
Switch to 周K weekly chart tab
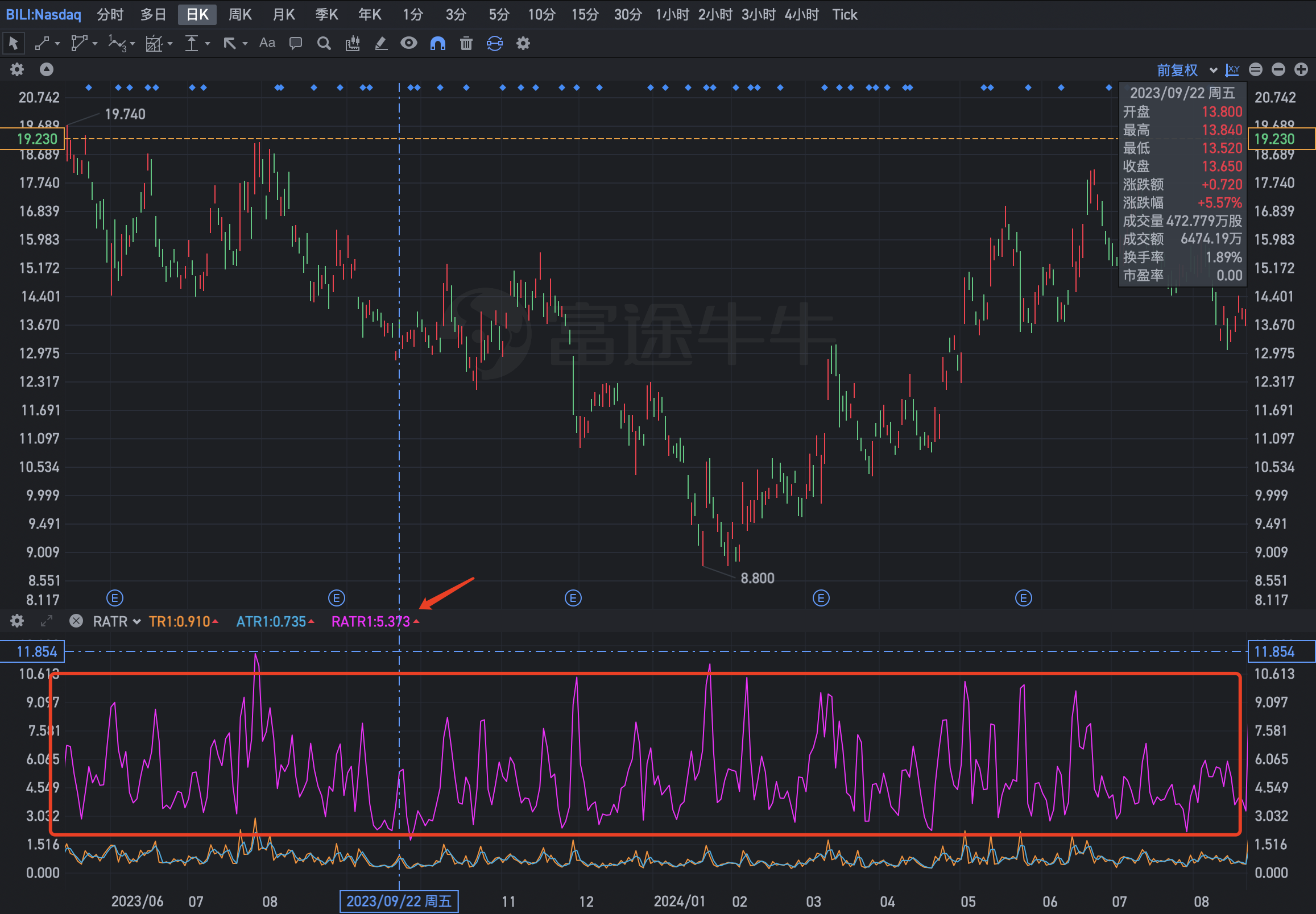240,14
